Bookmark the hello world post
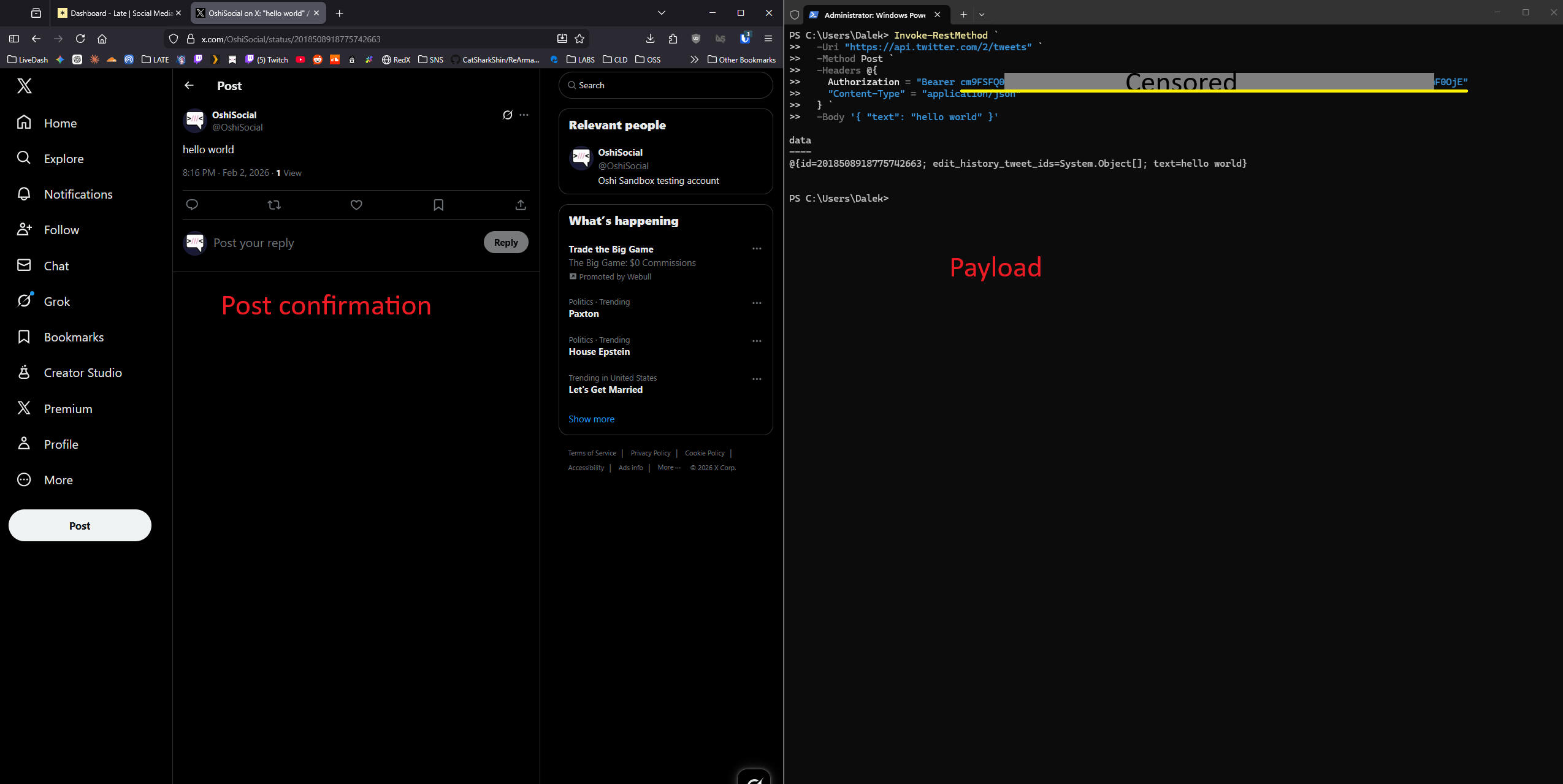Viewport: 1563px width, 784px height. click(x=438, y=205)
